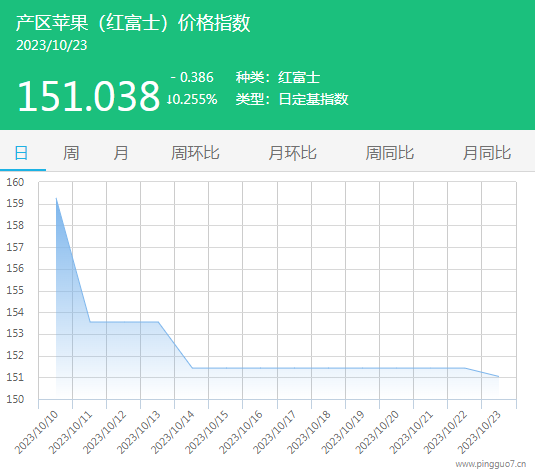Click chart data point at 2023/10/11
Viewport: 535px width, 475px height.
(90, 321)
